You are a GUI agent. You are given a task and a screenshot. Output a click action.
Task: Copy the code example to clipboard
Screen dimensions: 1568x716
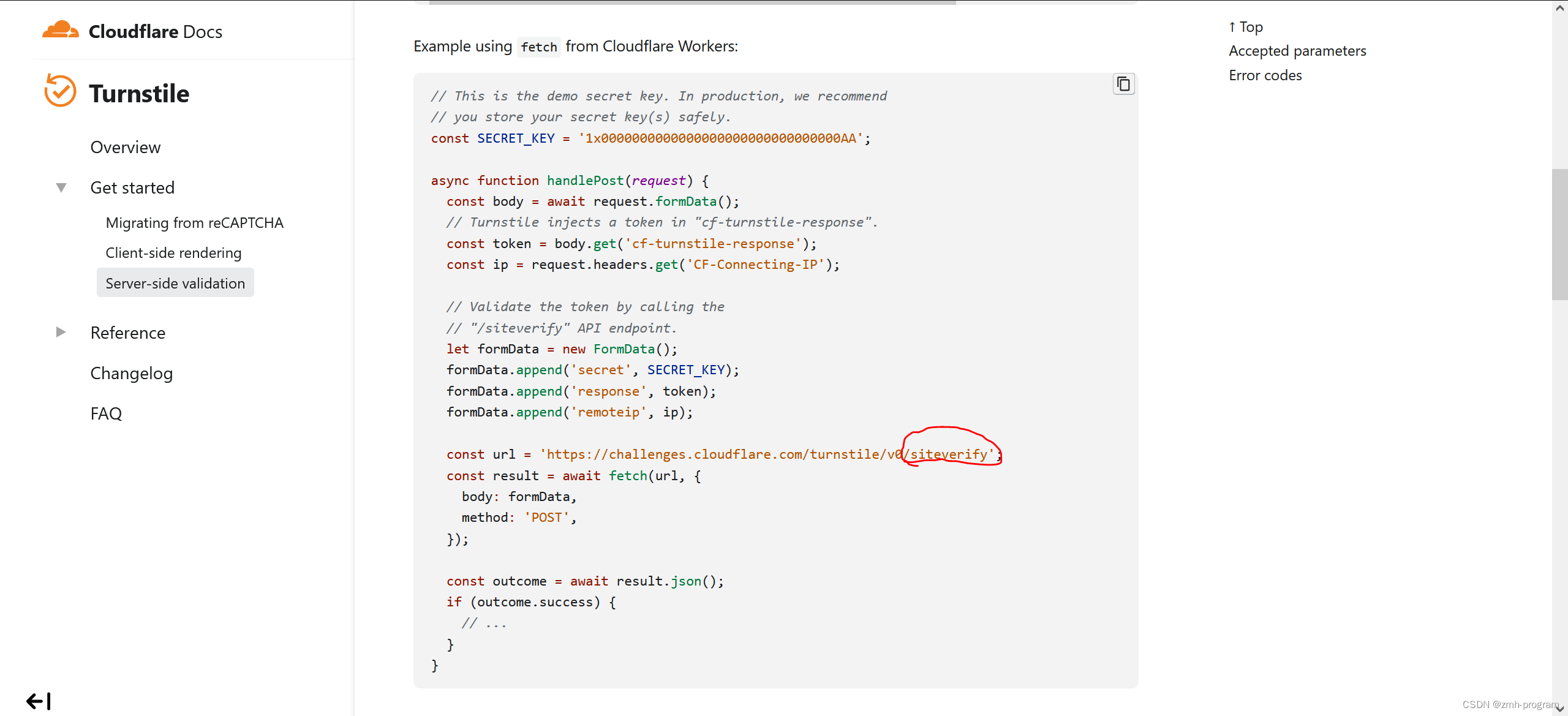coord(1123,83)
